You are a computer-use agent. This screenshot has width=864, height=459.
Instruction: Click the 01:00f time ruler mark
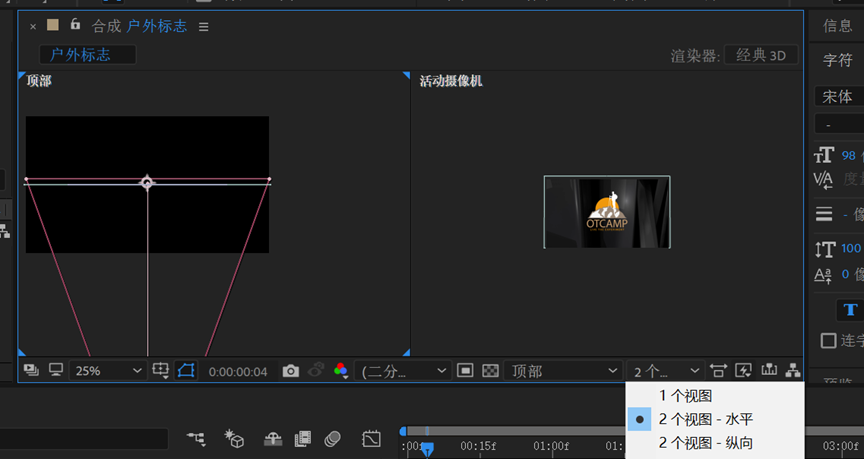pos(551,446)
